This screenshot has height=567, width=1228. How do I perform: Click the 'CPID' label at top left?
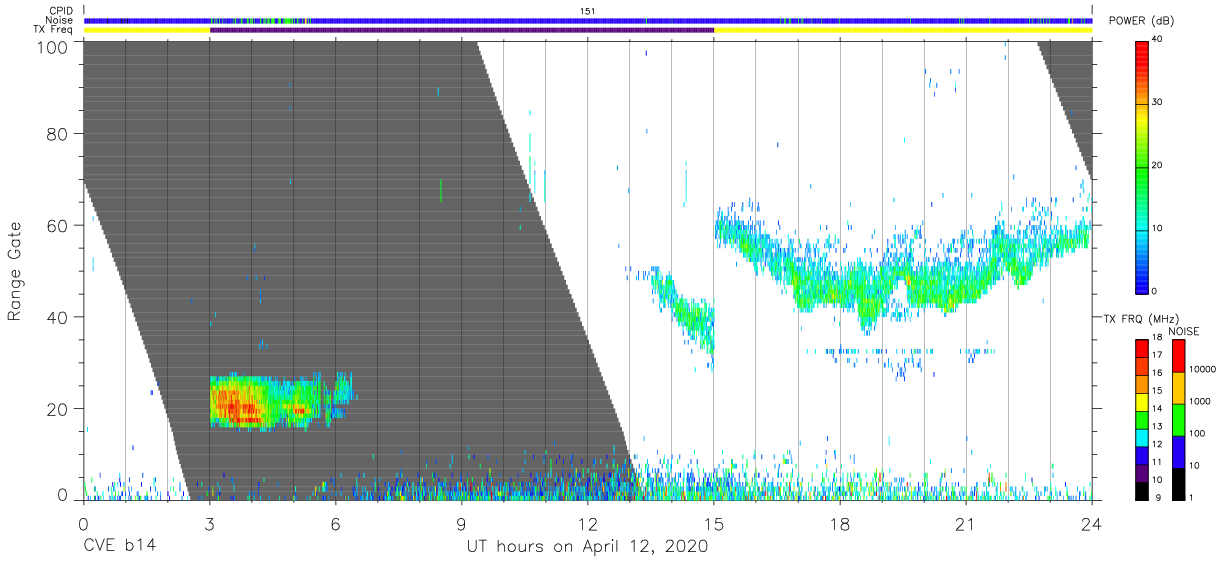(61, 11)
